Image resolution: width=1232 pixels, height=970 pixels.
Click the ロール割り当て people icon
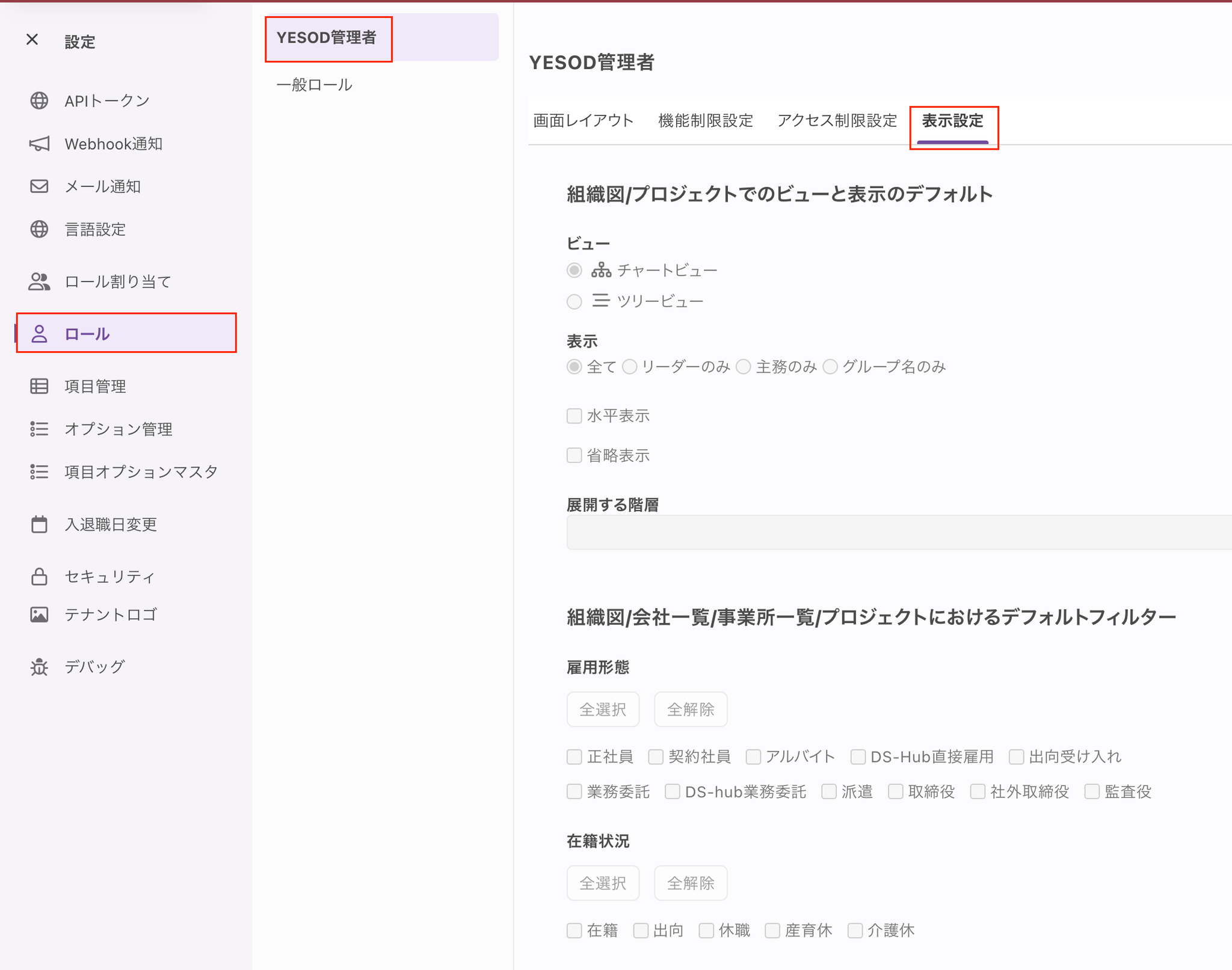coord(39,281)
